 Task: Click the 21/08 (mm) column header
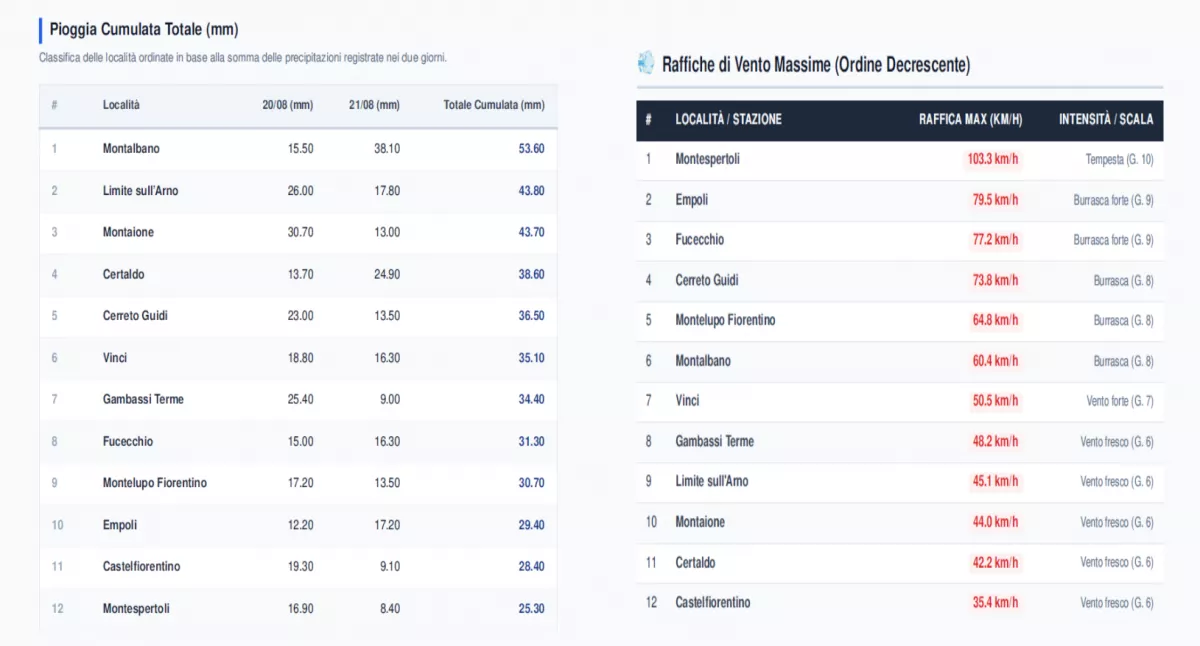click(x=374, y=105)
